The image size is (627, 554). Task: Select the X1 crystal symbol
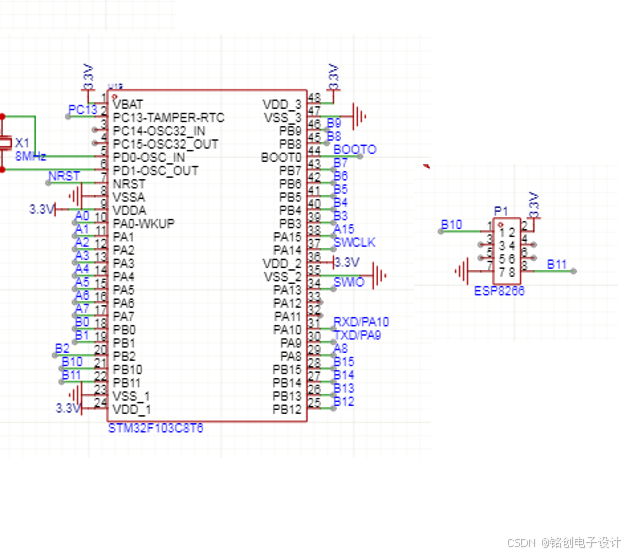coord(5,143)
